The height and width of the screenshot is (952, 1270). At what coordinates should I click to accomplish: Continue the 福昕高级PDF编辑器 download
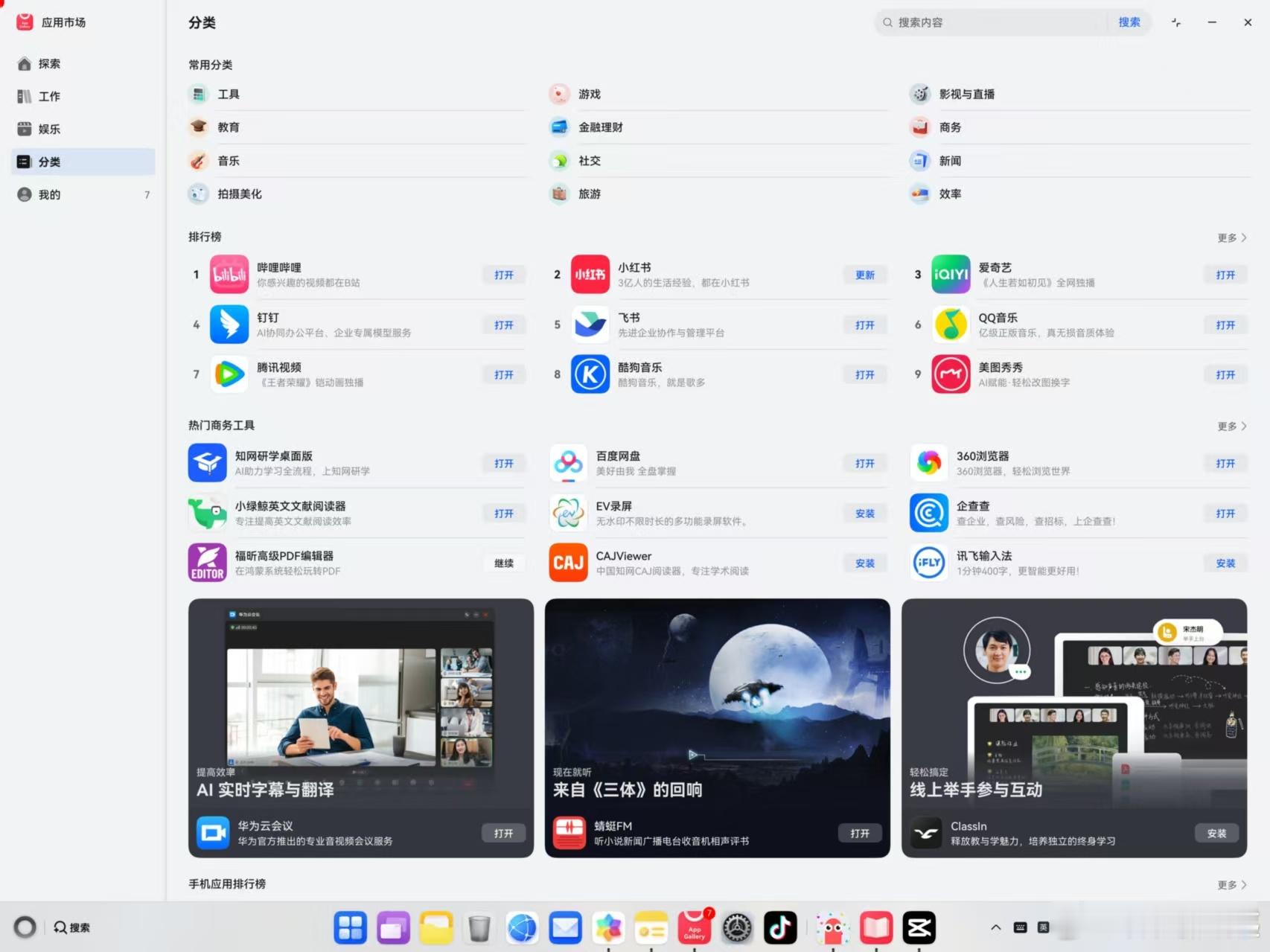tap(504, 563)
